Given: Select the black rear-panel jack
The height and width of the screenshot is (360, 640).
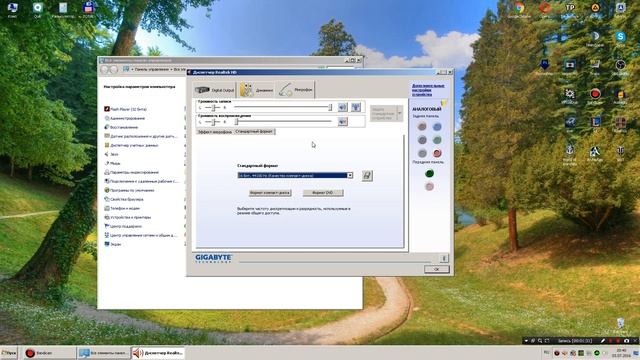Looking at the screenshot, I should pyautogui.click(x=422, y=140).
